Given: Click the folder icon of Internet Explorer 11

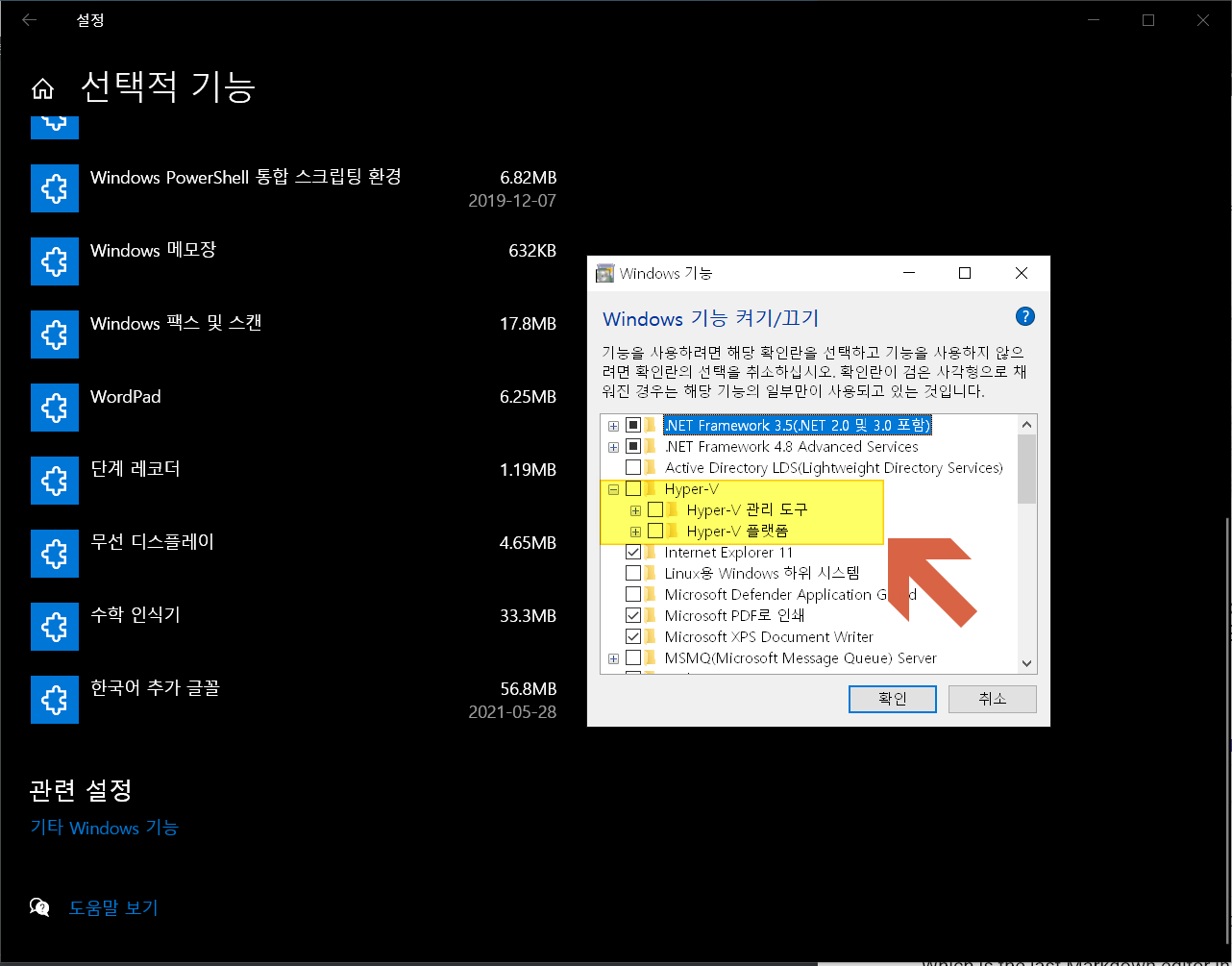Looking at the screenshot, I should click(x=653, y=553).
